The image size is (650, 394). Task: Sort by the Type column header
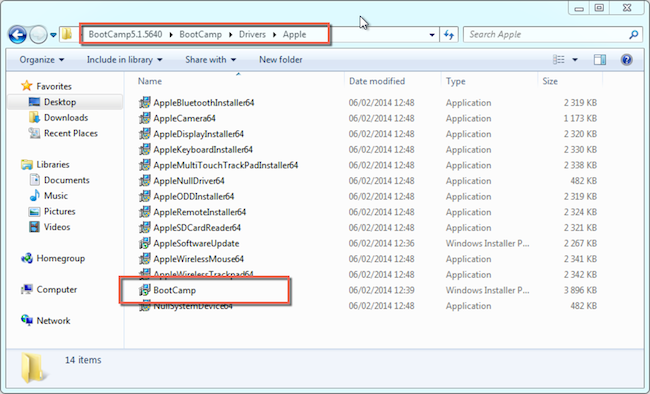[x=456, y=81]
